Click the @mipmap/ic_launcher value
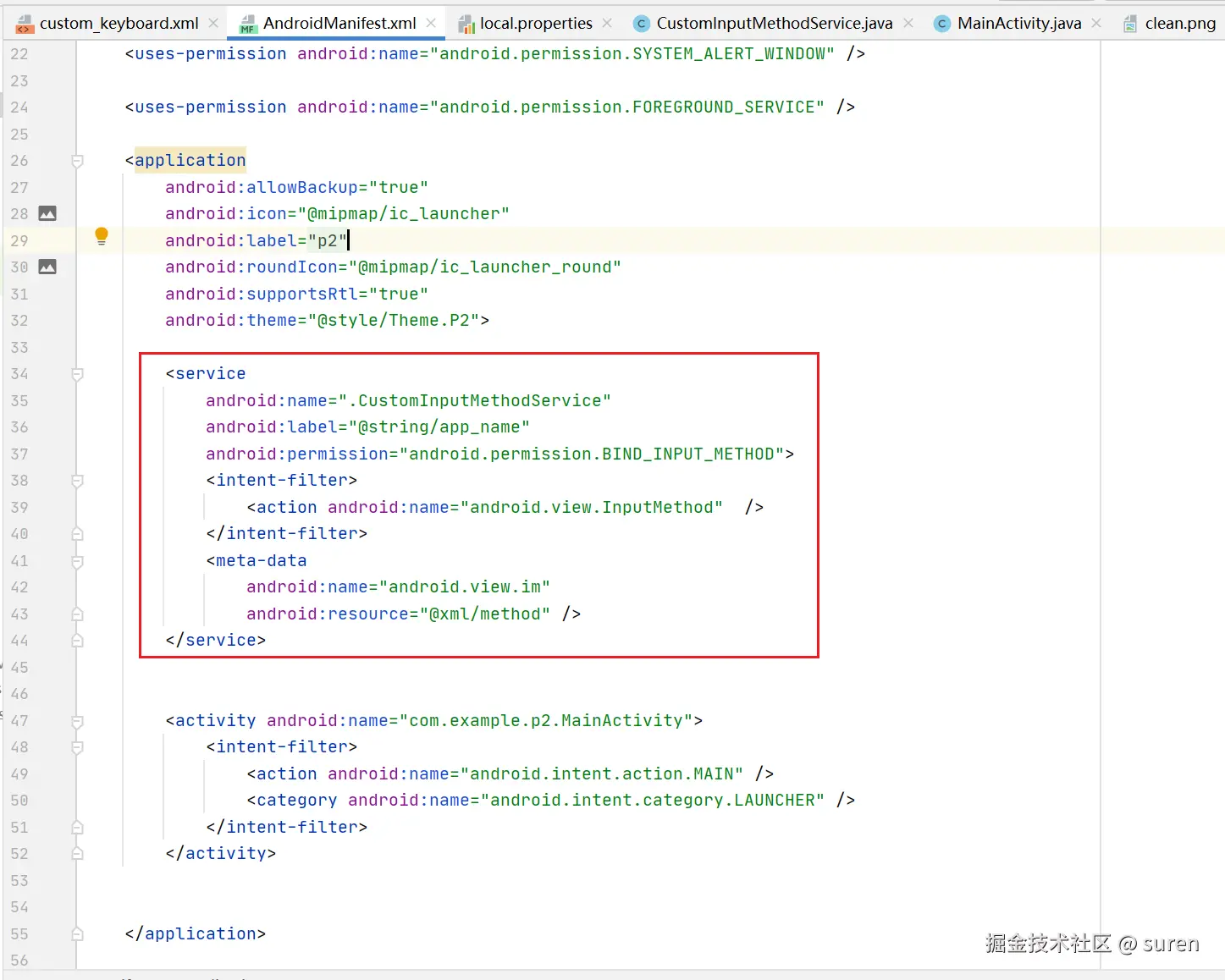Screen dimensions: 1225x980 404,213
